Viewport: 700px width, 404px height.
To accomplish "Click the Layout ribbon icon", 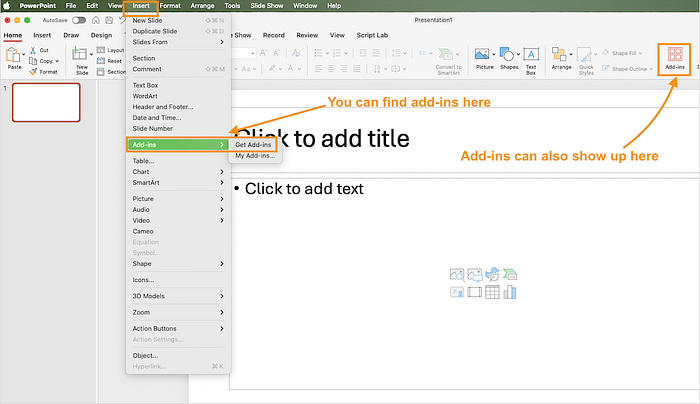I will (101, 50).
